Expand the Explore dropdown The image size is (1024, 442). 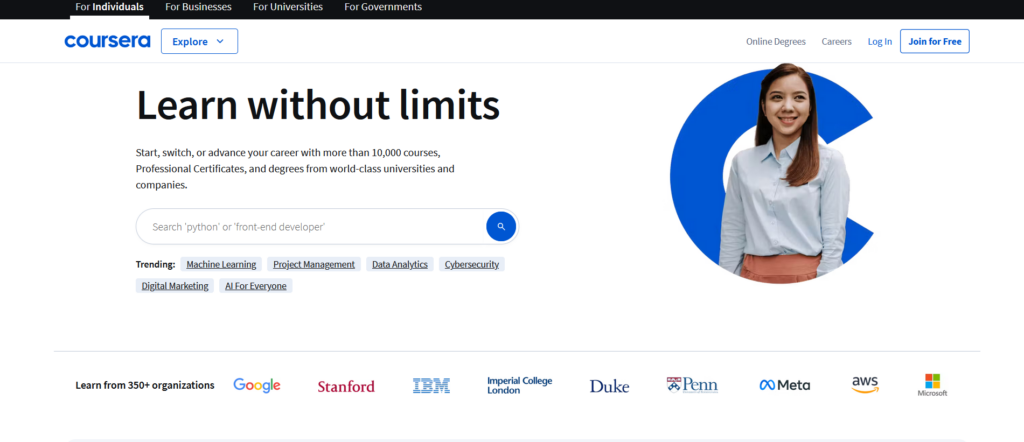click(x=199, y=41)
